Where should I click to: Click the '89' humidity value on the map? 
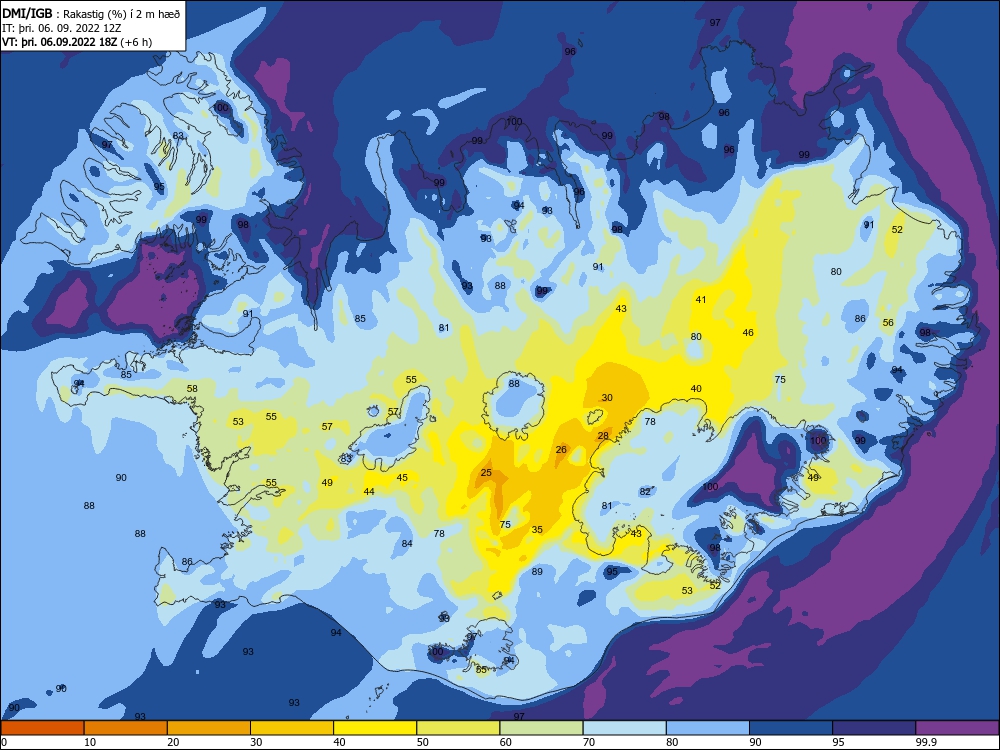click(x=537, y=572)
